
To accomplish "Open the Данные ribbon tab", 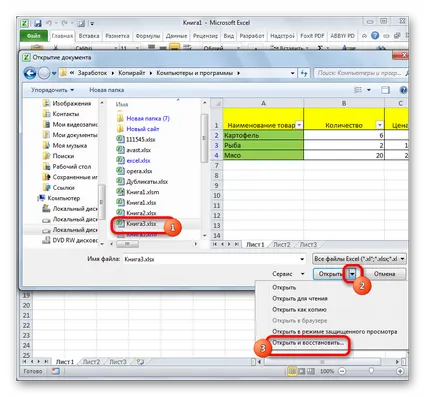I will pyautogui.click(x=176, y=36).
